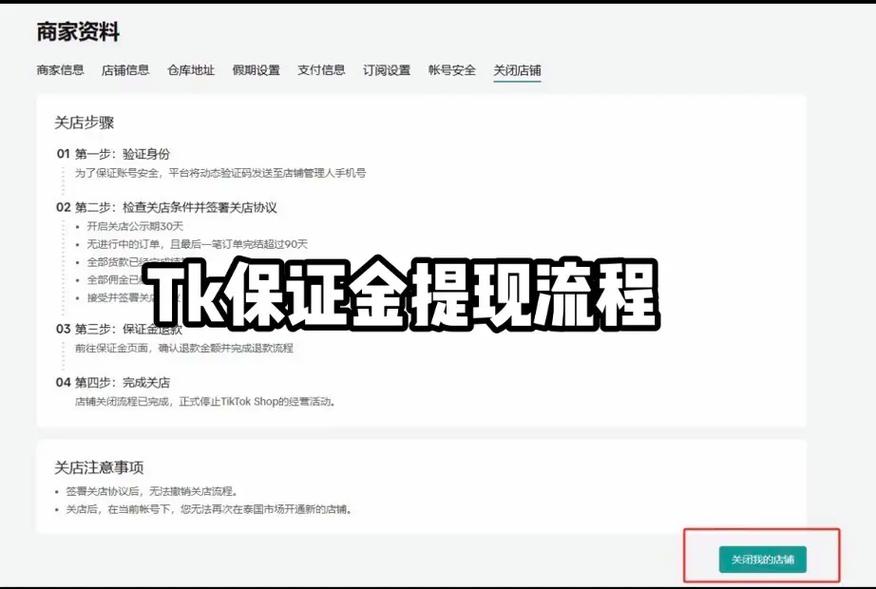Open the 帐号安全 tab
The image size is (876, 589).
(450, 70)
